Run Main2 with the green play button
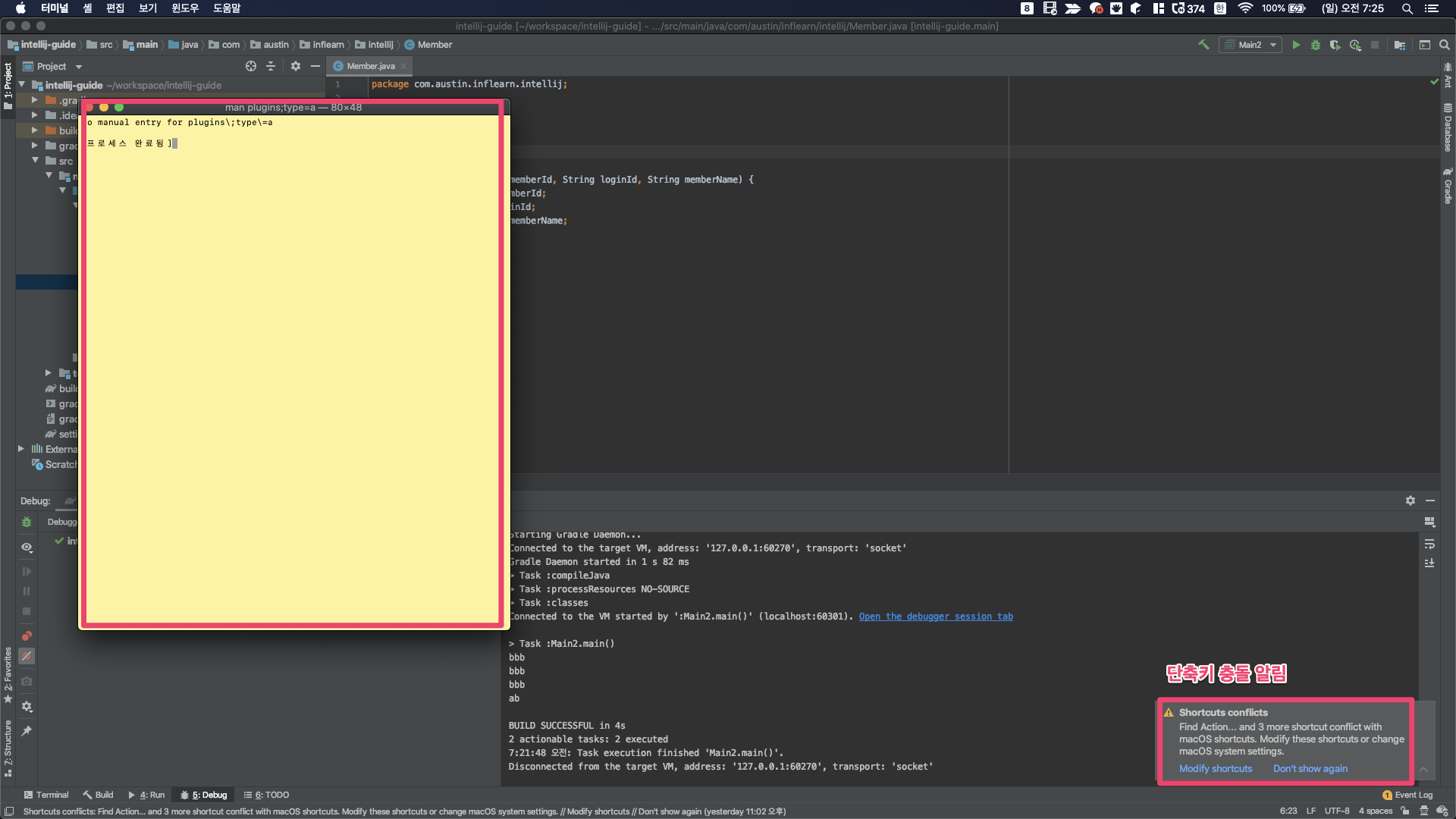The width and height of the screenshot is (1456, 819). 1296,45
